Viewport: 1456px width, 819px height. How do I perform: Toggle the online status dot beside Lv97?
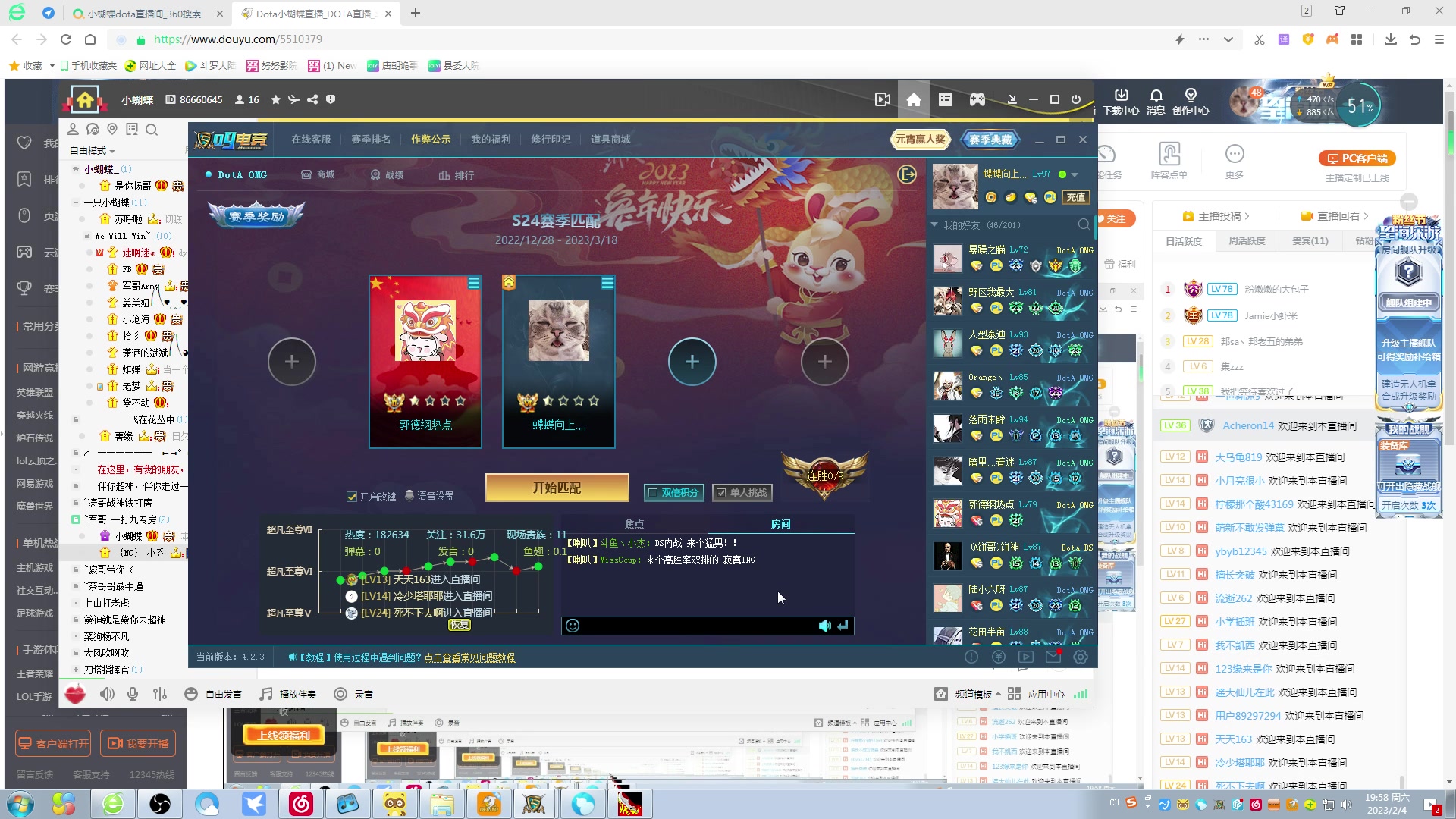tap(1062, 174)
